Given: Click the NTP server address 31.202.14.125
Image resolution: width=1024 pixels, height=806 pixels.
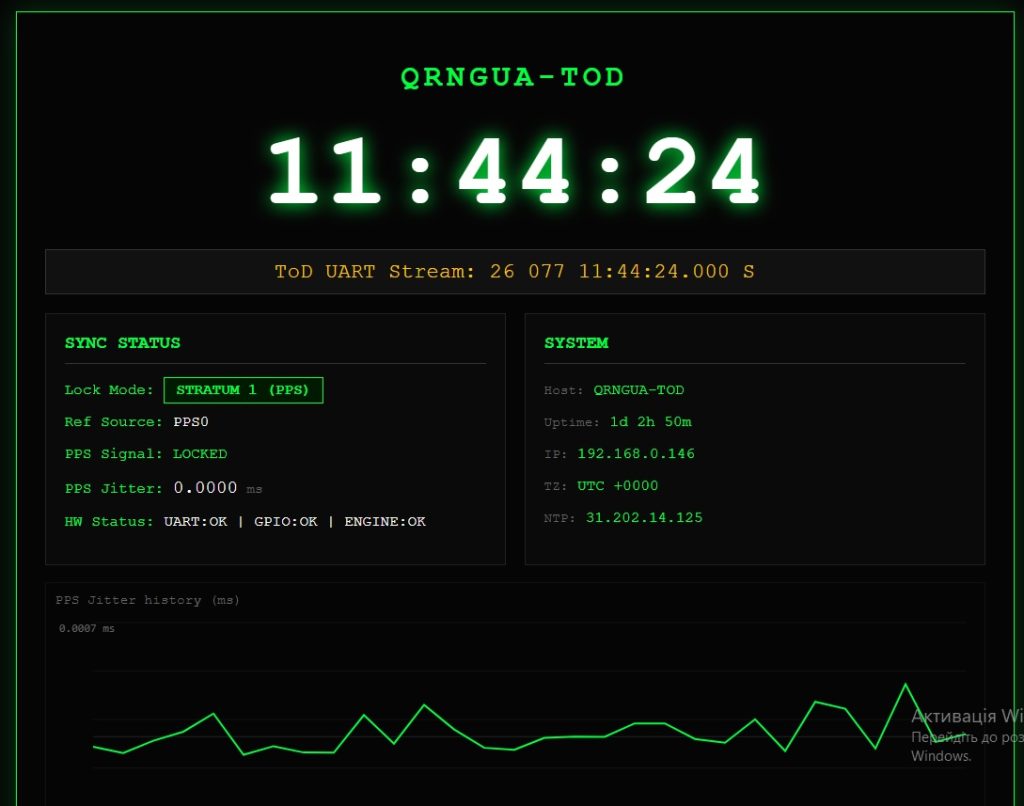Looking at the screenshot, I should tap(644, 518).
